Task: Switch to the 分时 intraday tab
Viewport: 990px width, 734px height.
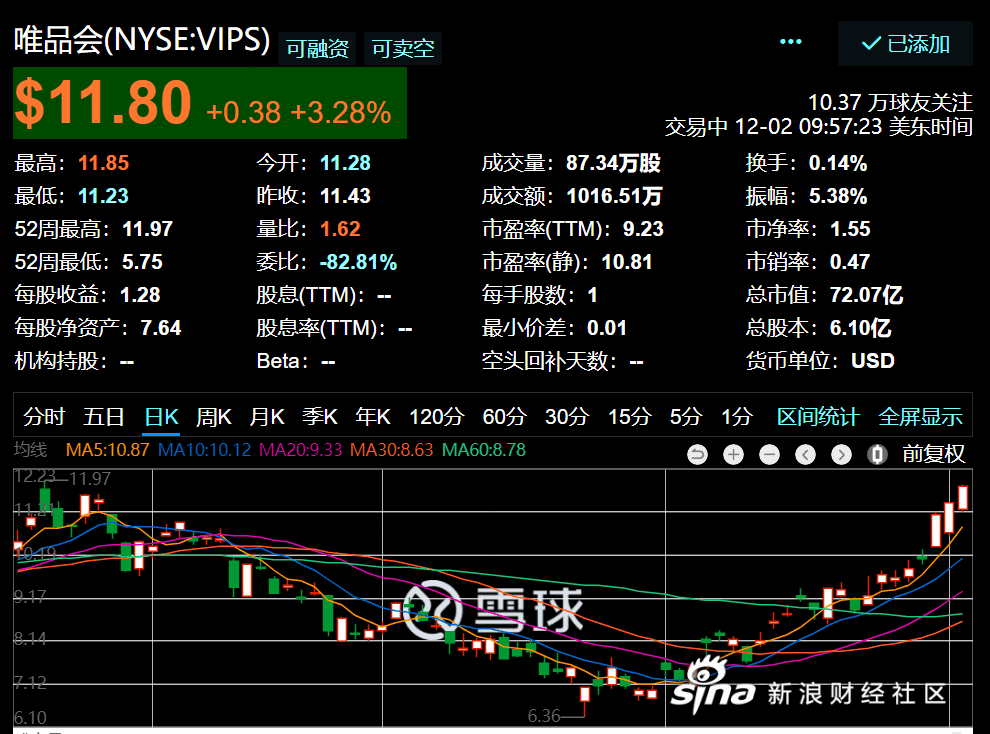Action: (44, 417)
